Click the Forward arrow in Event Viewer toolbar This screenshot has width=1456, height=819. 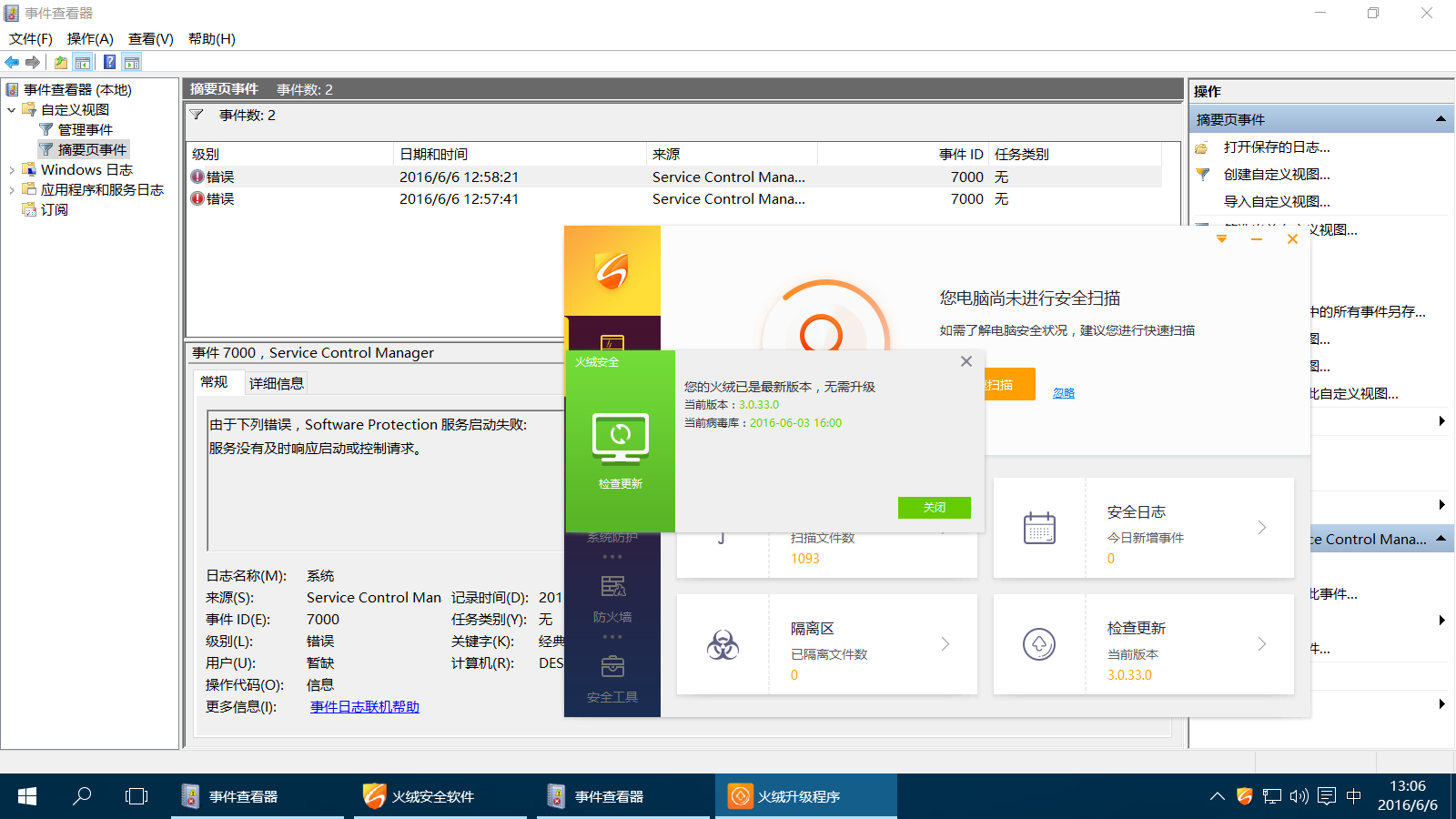tap(33, 62)
